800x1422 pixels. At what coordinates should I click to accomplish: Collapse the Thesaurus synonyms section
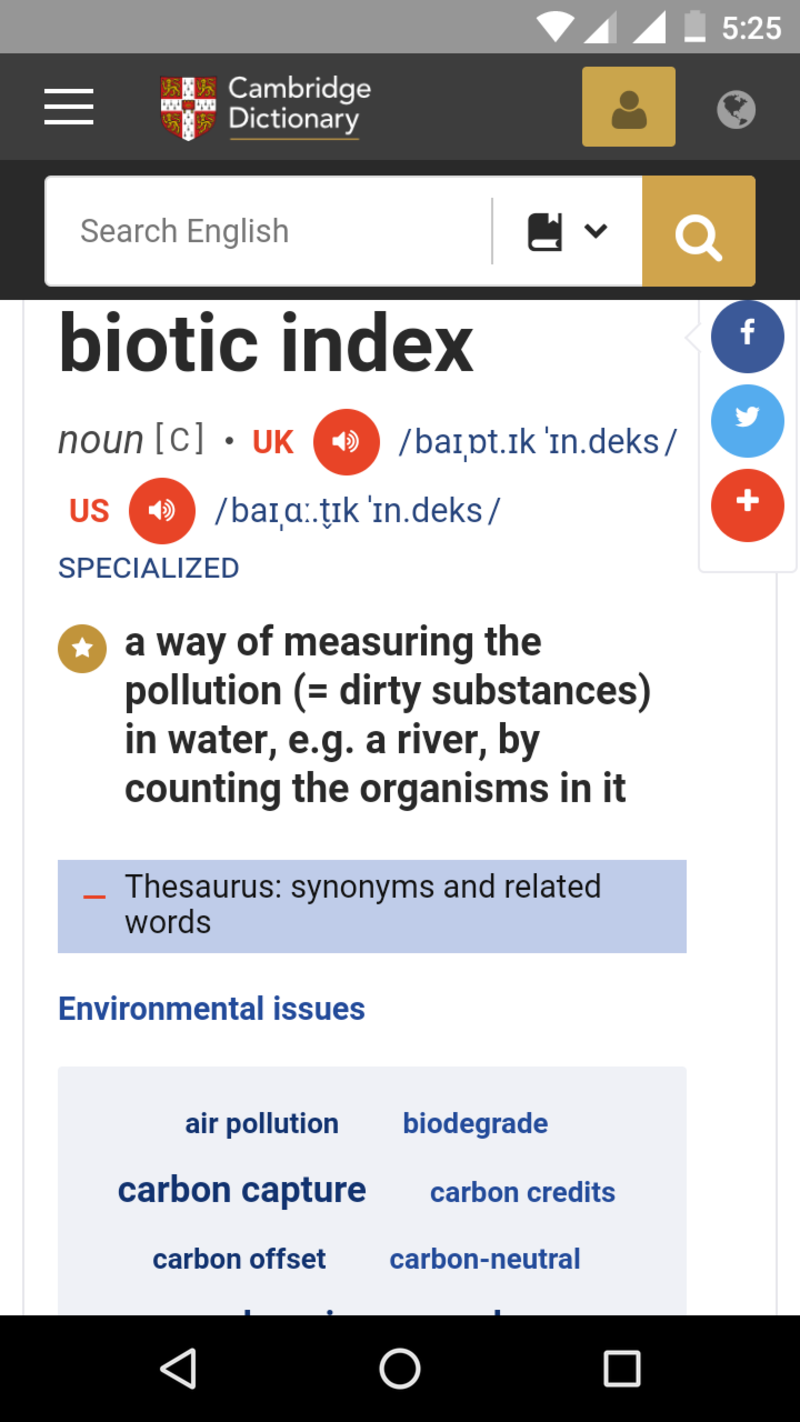coord(93,898)
